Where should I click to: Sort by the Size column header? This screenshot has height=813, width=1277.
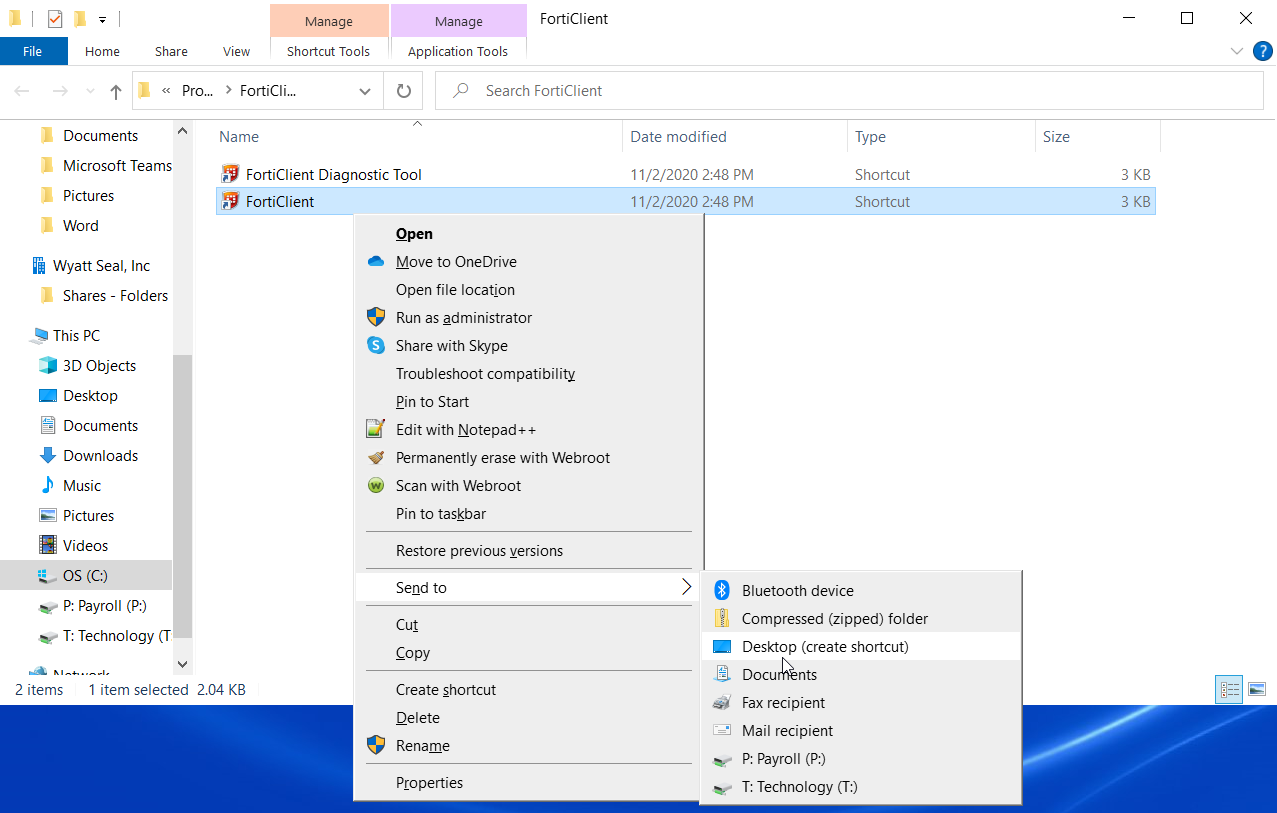click(1098, 137)
